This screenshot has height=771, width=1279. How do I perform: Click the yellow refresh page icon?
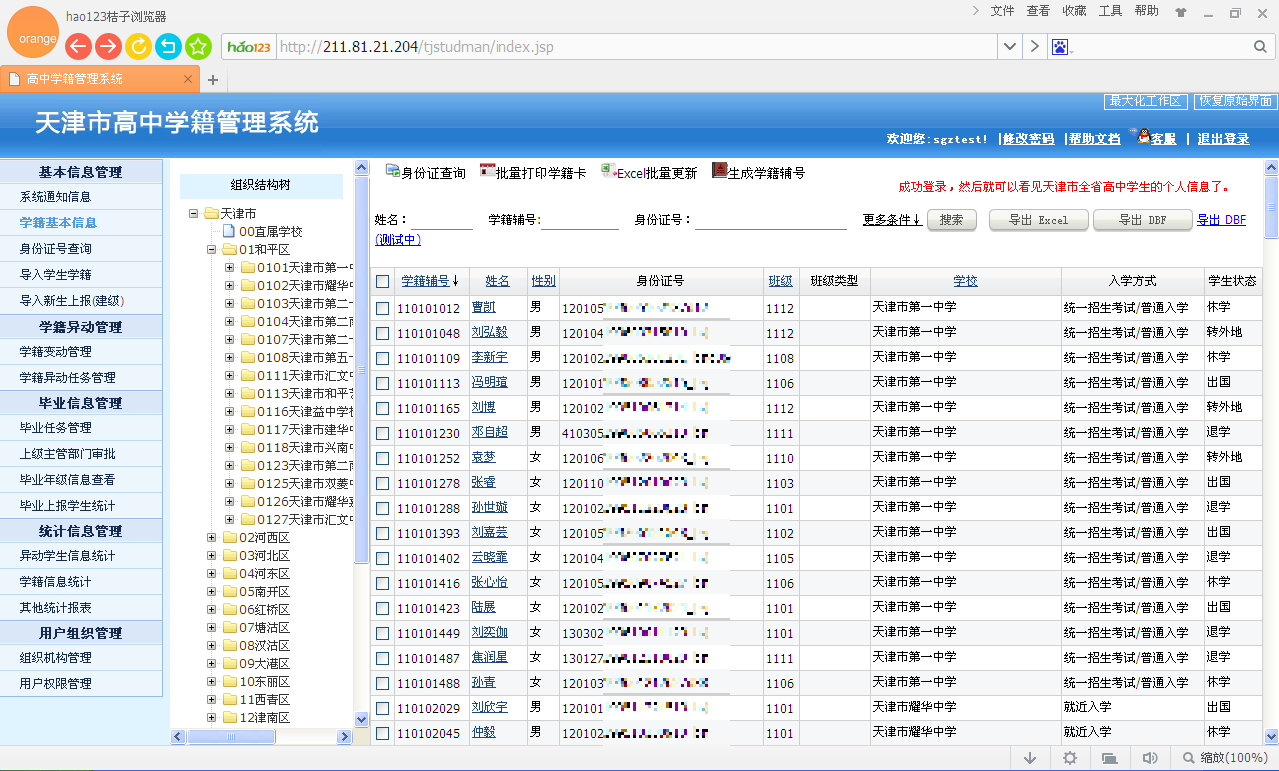[x=139, y=46]
